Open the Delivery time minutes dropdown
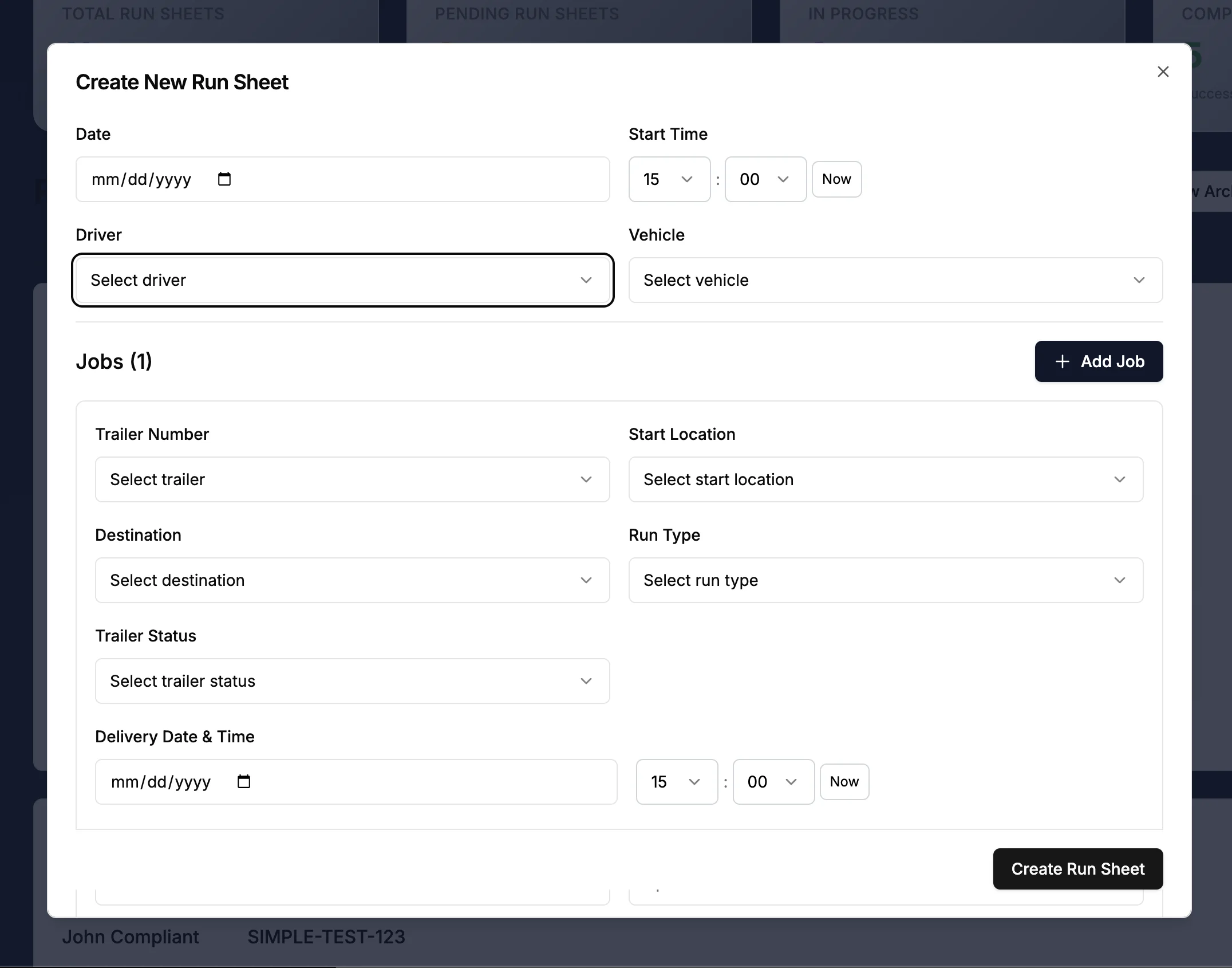Screen dimensions: 1232x968 coord(773,782)
